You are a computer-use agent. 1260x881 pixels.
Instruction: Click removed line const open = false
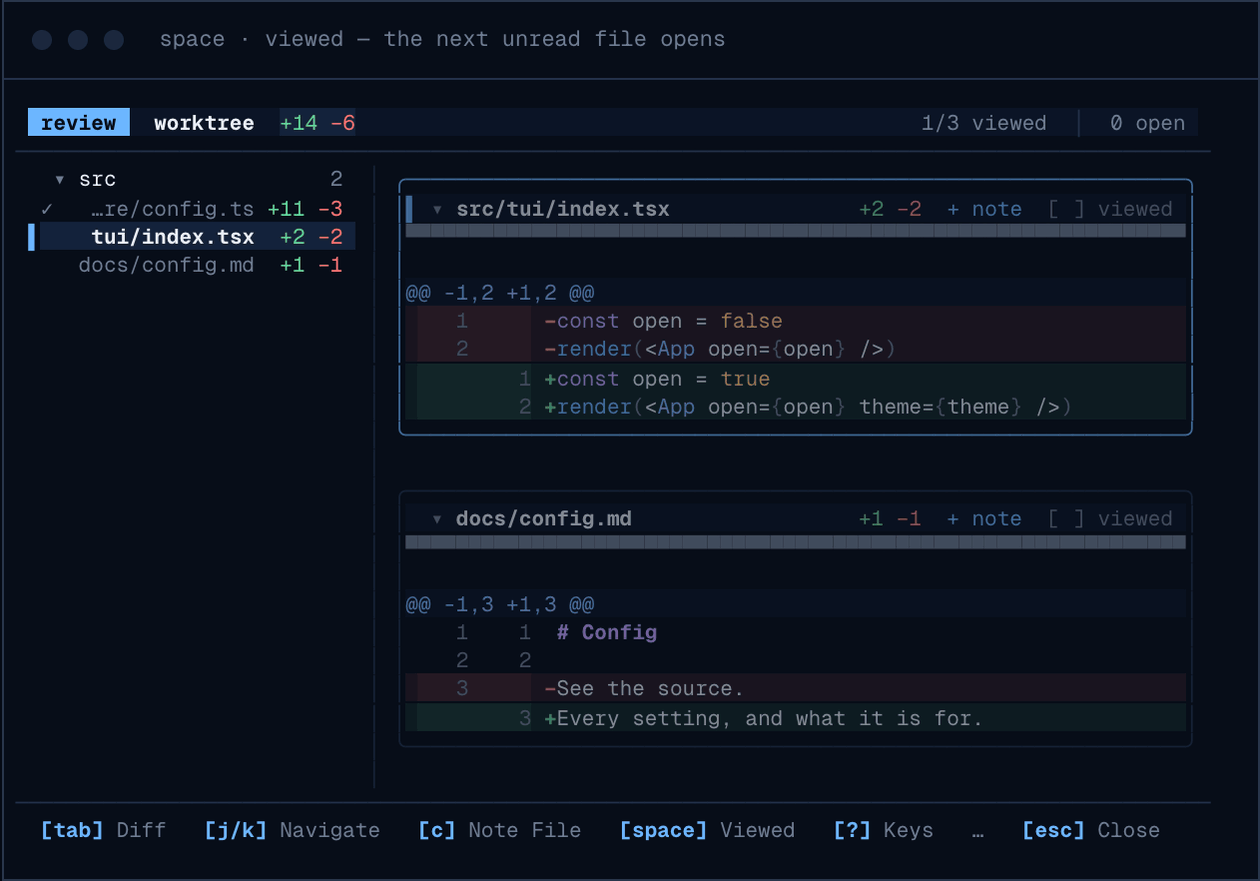click(x=795, y=321)
